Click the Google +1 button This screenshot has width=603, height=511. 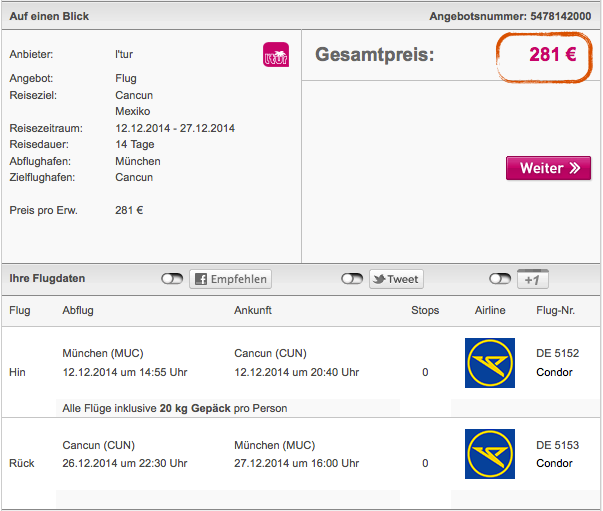[x=533, y=279]
